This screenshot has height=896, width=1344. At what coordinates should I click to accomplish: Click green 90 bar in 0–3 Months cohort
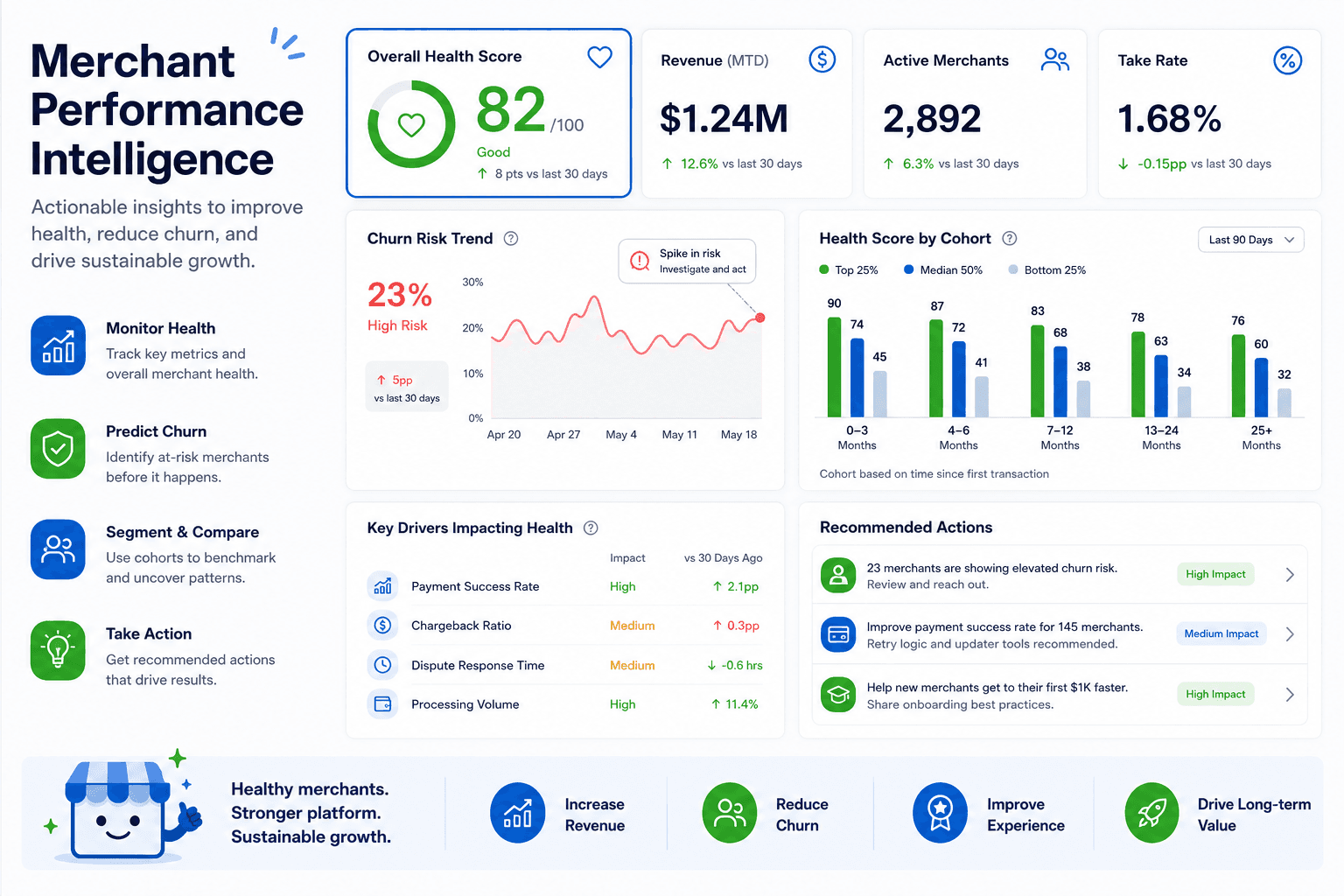coord(834,367)
